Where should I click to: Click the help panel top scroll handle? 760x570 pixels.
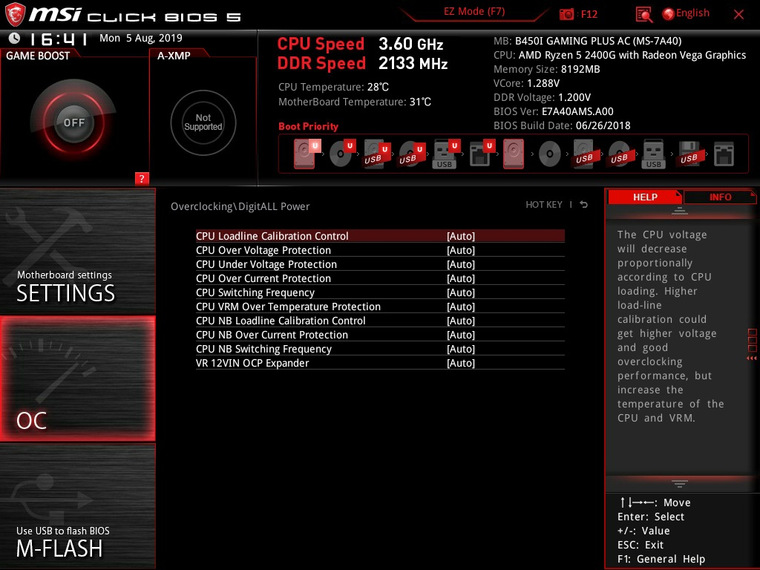(680, 211)
